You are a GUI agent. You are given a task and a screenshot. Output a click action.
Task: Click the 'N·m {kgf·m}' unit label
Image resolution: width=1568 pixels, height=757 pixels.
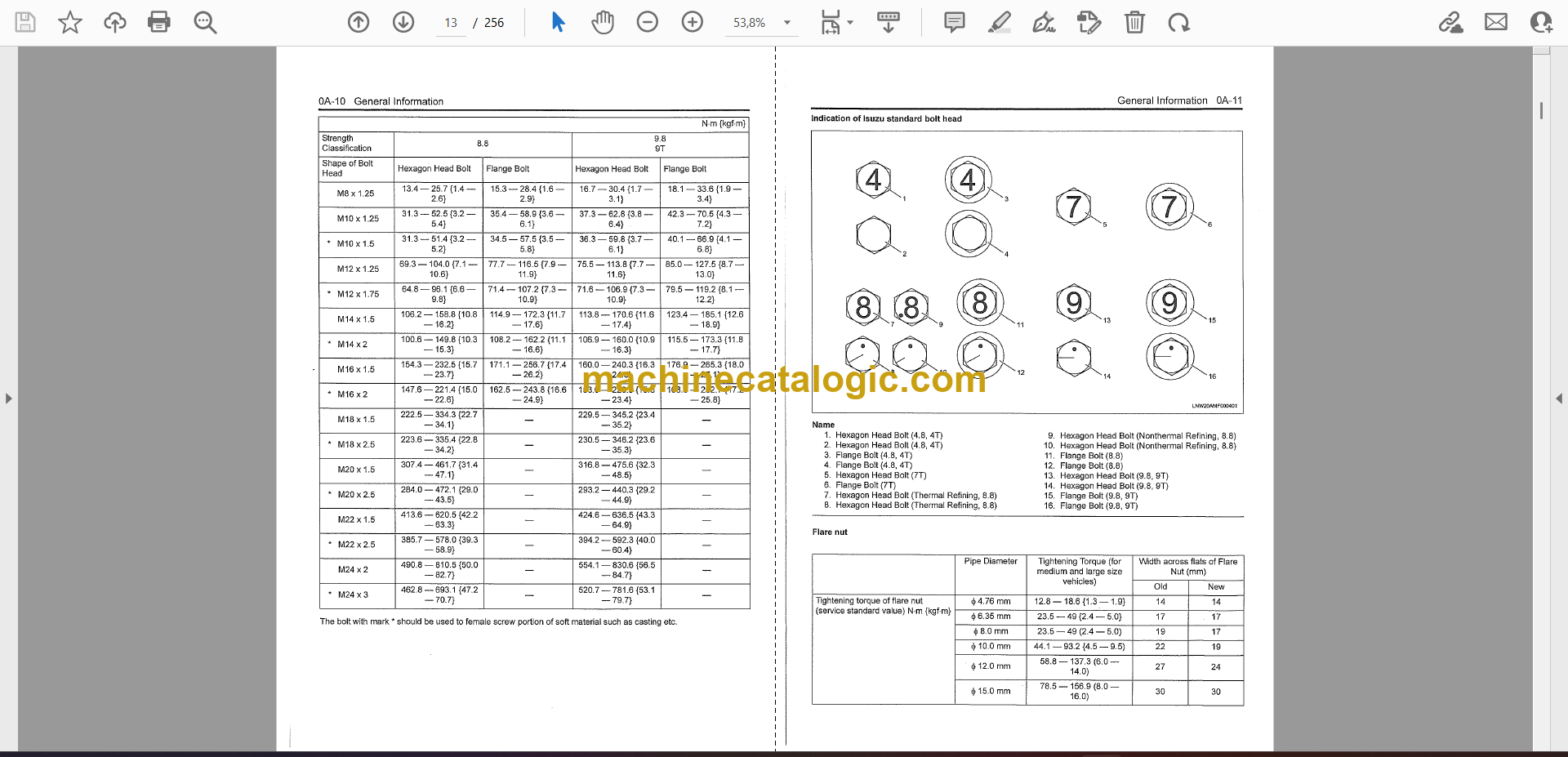pos(723,124)
